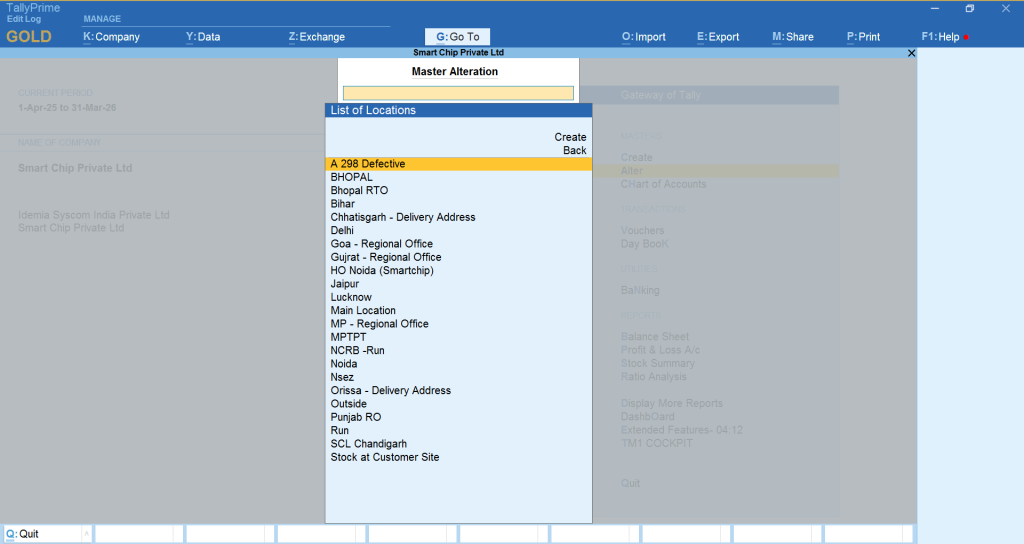Select the A 298 Defective location
1024x544 pixels.
click(368, 164)
